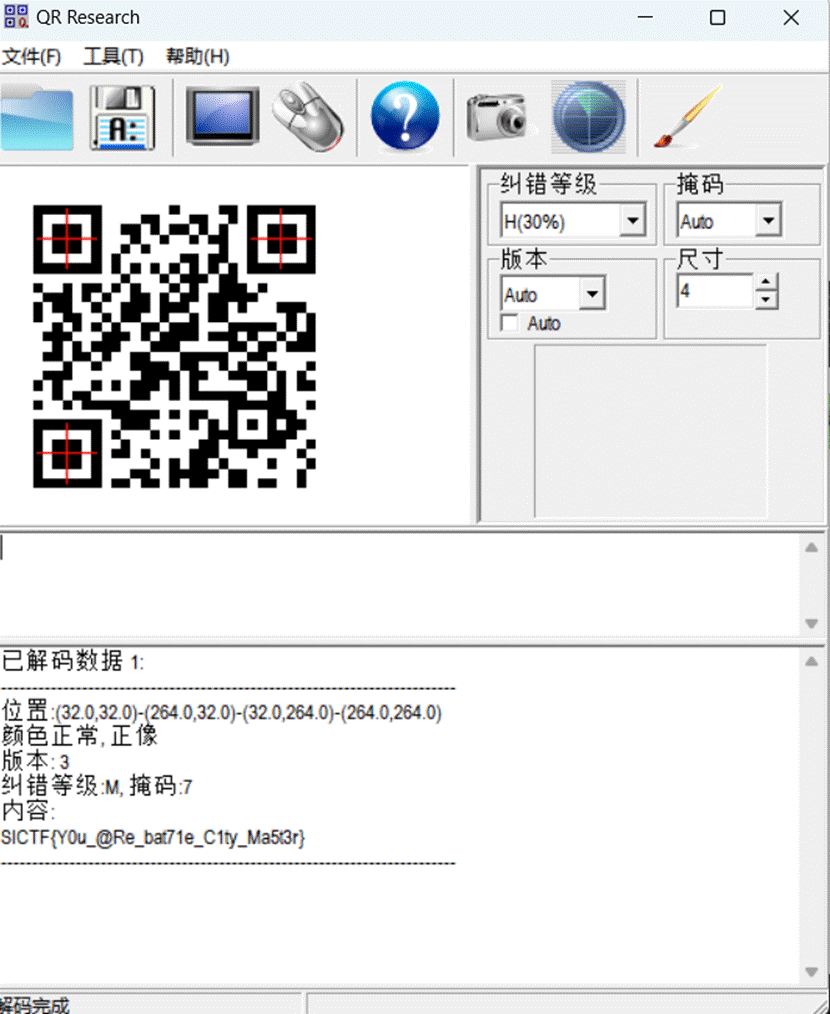Expand the 纠错等级 H(30%) dropdown

pos(633,221)
